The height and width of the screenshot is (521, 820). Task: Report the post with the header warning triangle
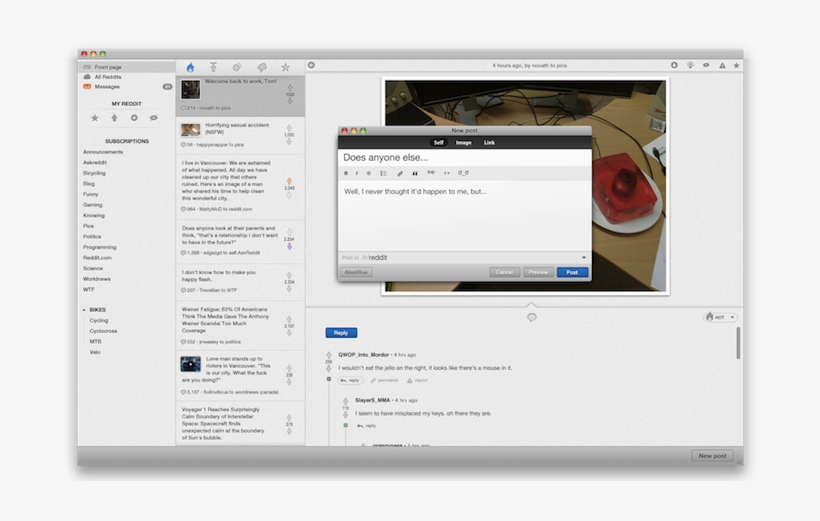722,65
